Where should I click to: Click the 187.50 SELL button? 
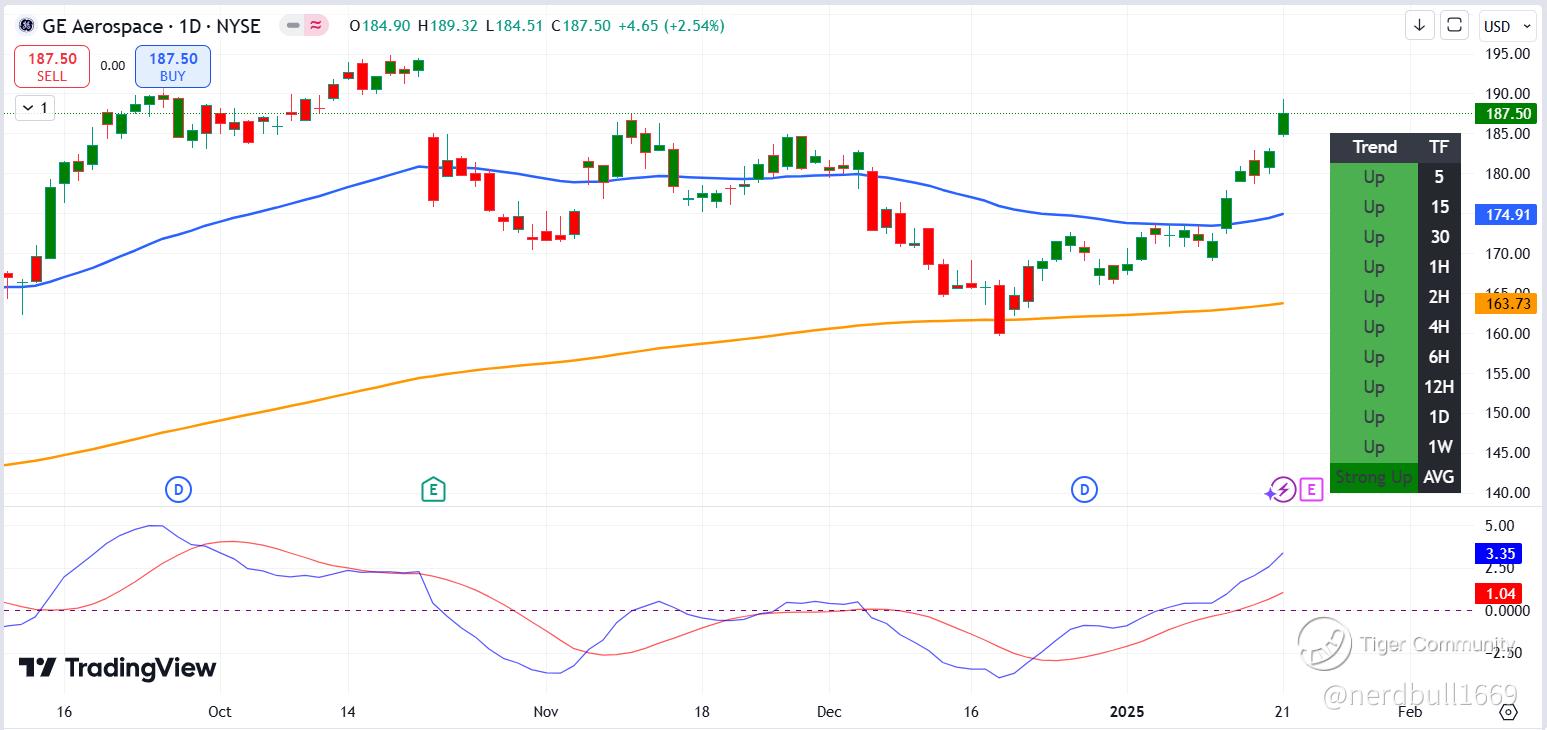point(52,67)
